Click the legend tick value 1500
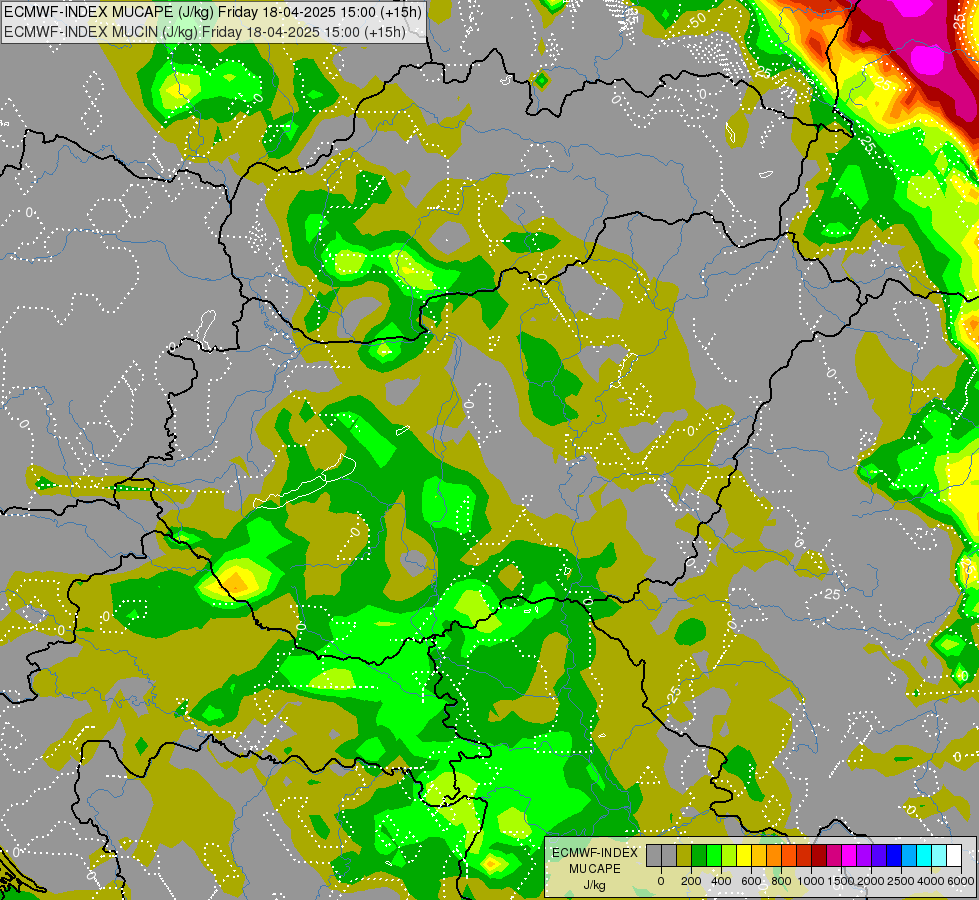Screen dimensions: 979x900 pos(841,881)
